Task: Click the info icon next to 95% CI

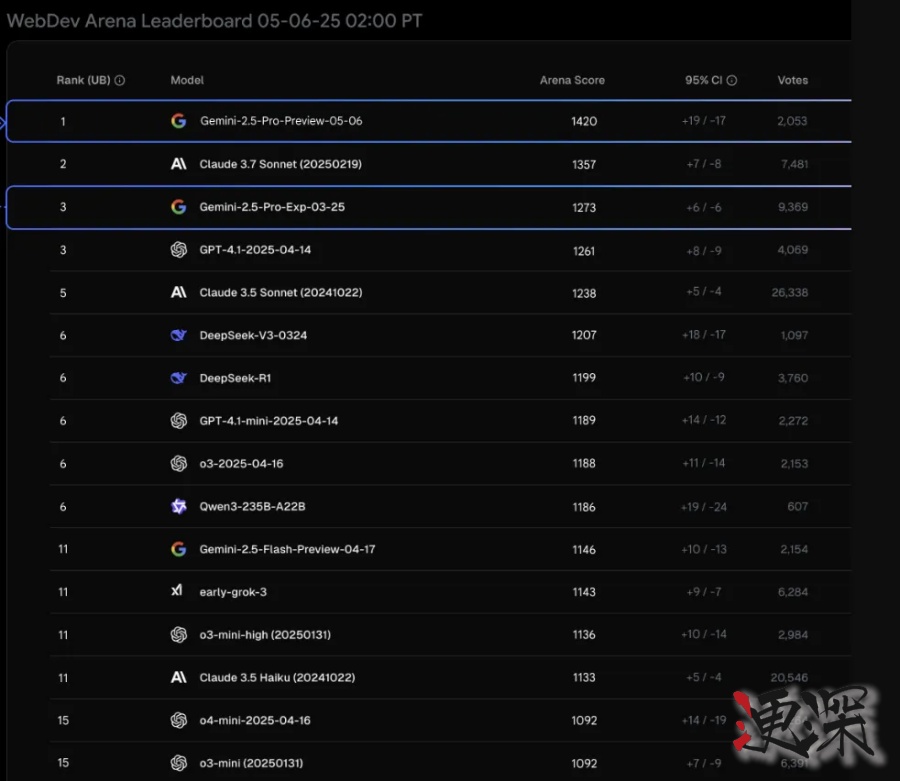Action: [732, 80]
